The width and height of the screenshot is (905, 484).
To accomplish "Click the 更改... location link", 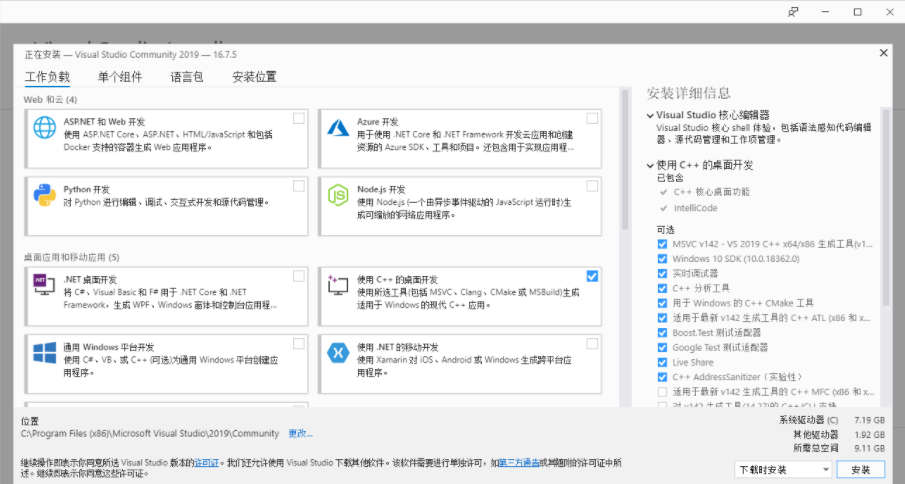I will [x=300, y=433].
